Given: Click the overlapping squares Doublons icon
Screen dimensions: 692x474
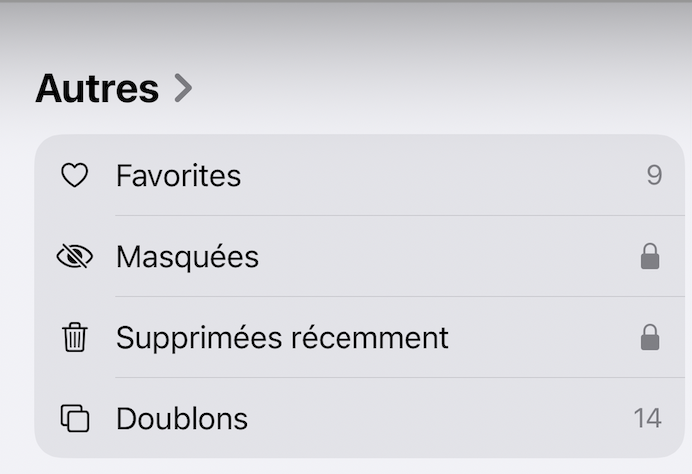Looking at the screenshot, I should 74,418.
